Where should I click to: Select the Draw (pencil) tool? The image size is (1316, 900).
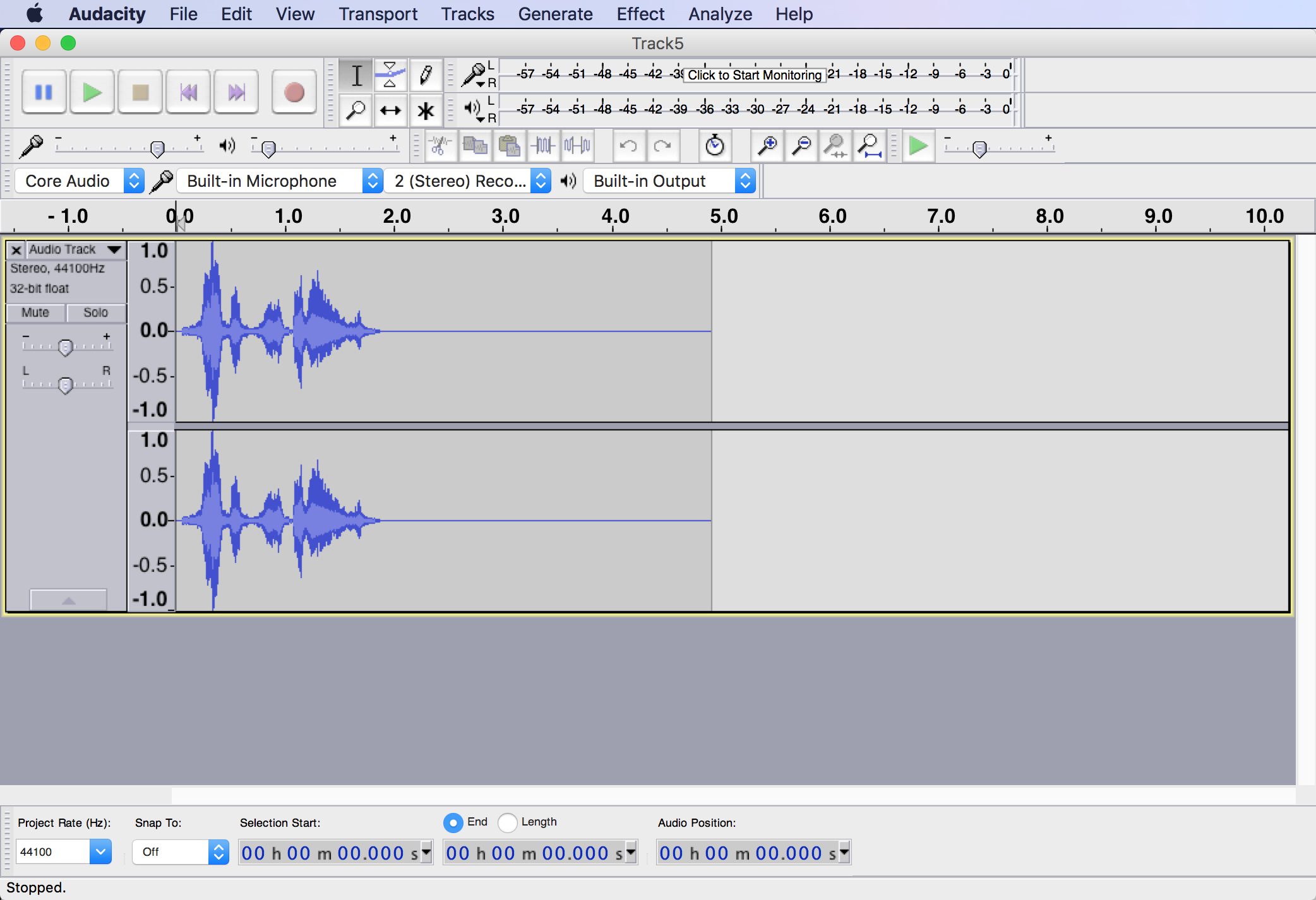point(426,75)
